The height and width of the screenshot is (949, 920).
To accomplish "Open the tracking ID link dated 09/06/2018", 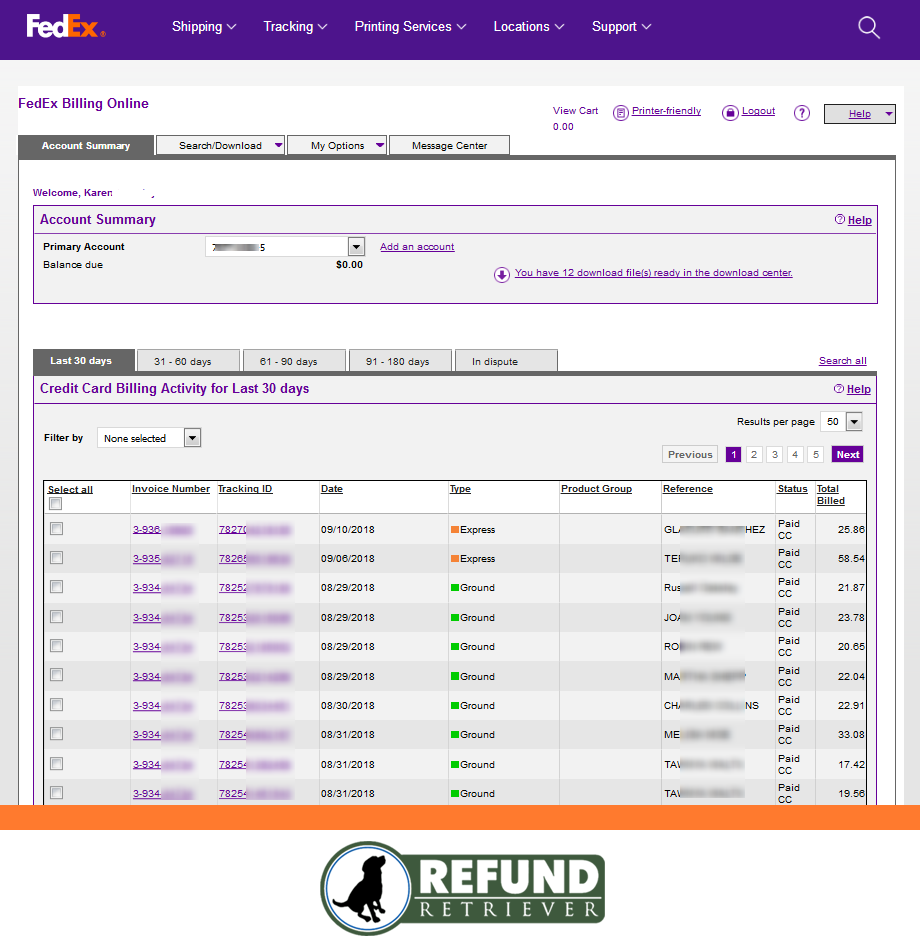I will (x=254, y=559).
